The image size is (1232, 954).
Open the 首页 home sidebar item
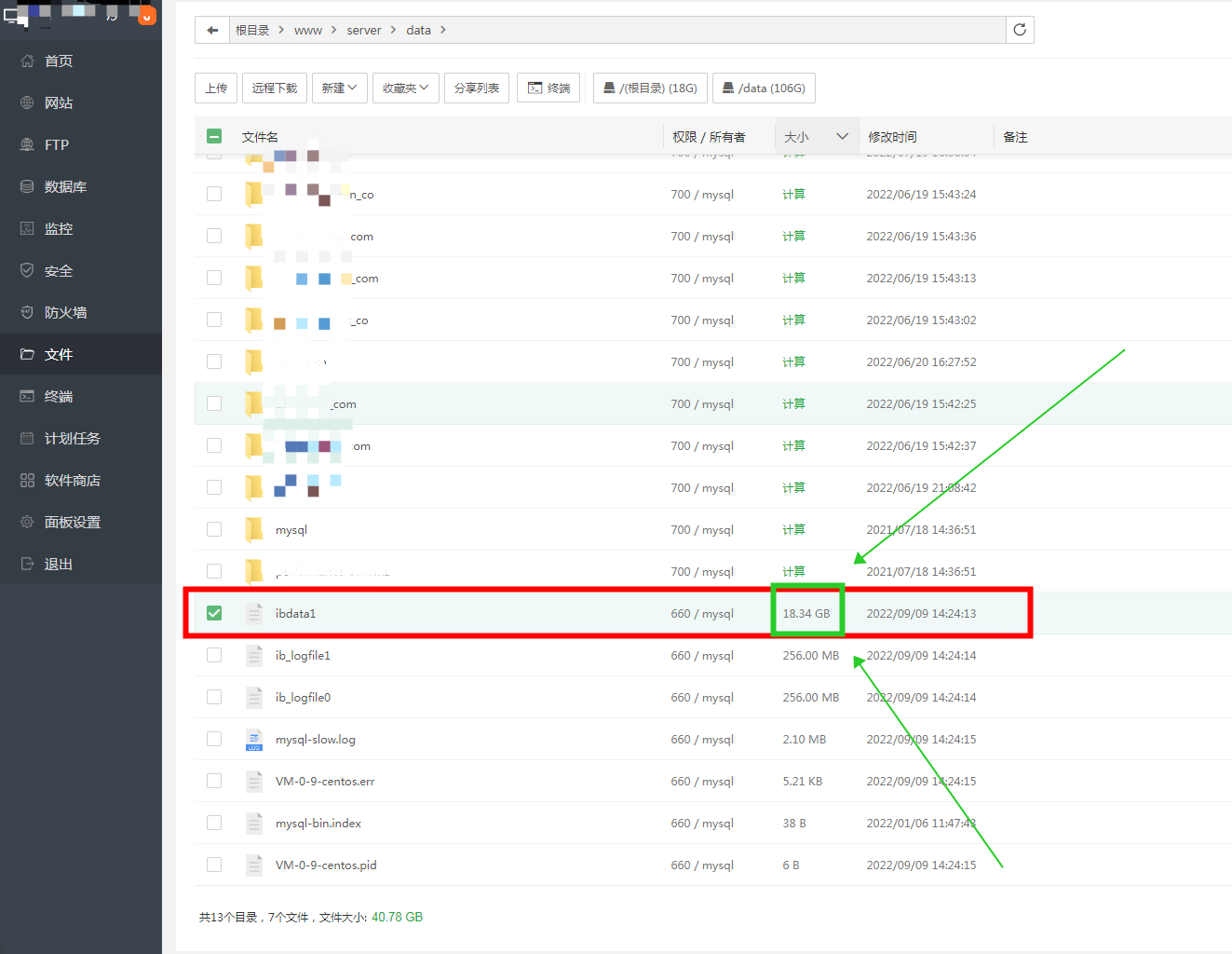[81, 61]
